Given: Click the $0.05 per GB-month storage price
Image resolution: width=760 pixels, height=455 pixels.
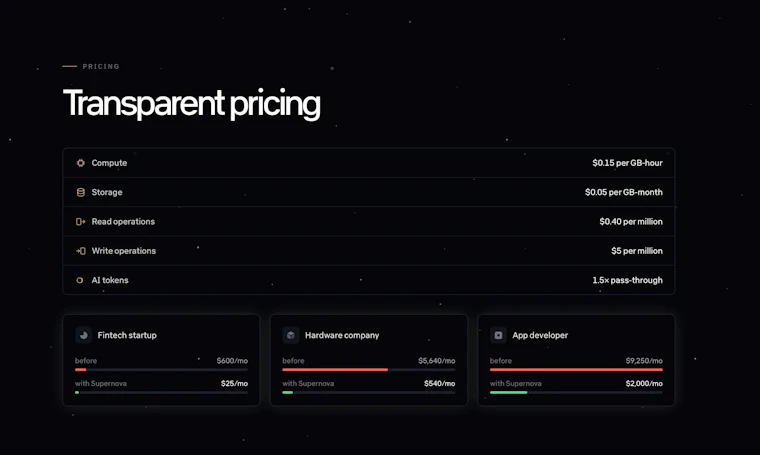Looking at the screenshot, I should pos(623,192).
